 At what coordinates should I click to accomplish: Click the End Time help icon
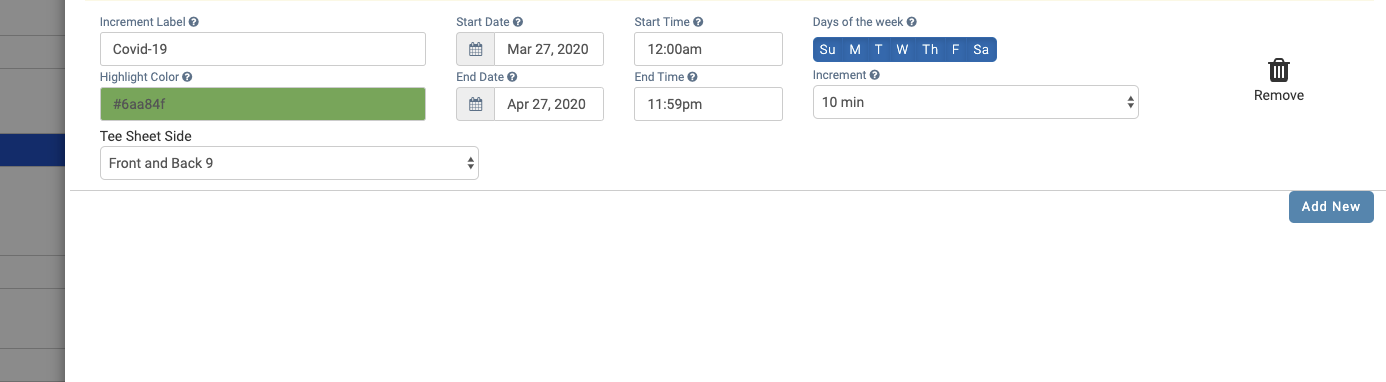[692, 77]
